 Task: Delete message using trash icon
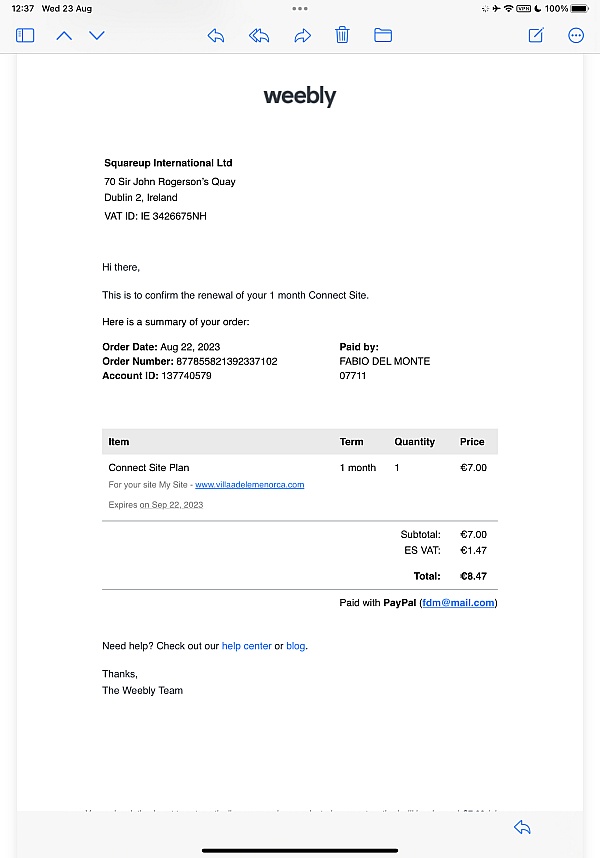click(342, 35)
